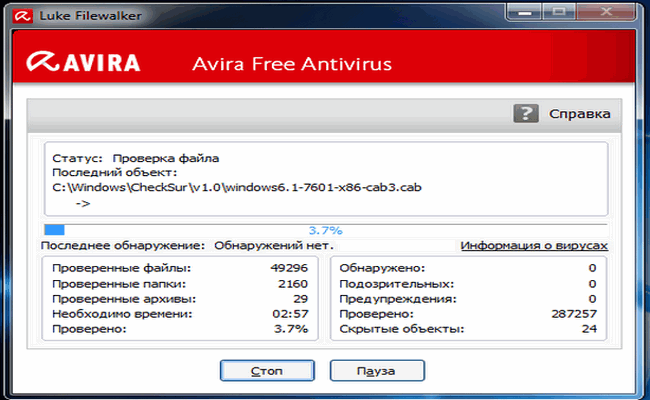The width and height of the screenshot is (650, 400).
Task: Click the Обнаружений нет. detection text
Action: point(274,245)
